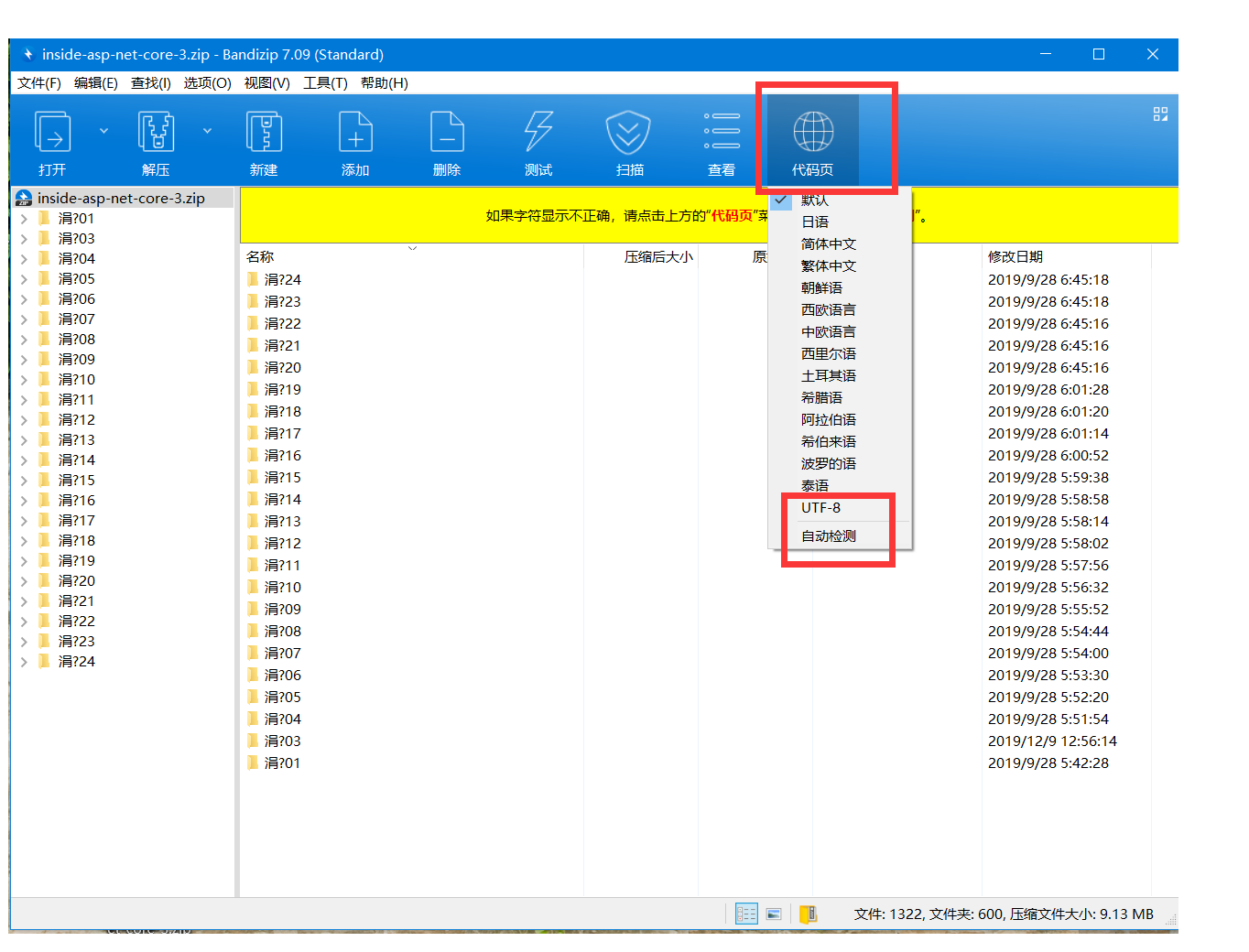Click the toolbar customize grid icon
This screenshot has height=952, width=1249.
tap(1160, 114)
